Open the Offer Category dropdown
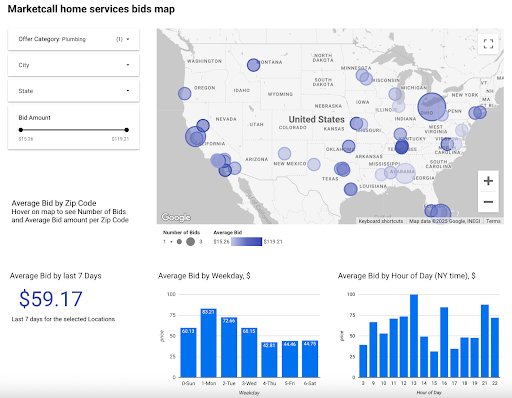Image resolution: width=512 pixels, height=398 pixels. [x=73, y=39]
